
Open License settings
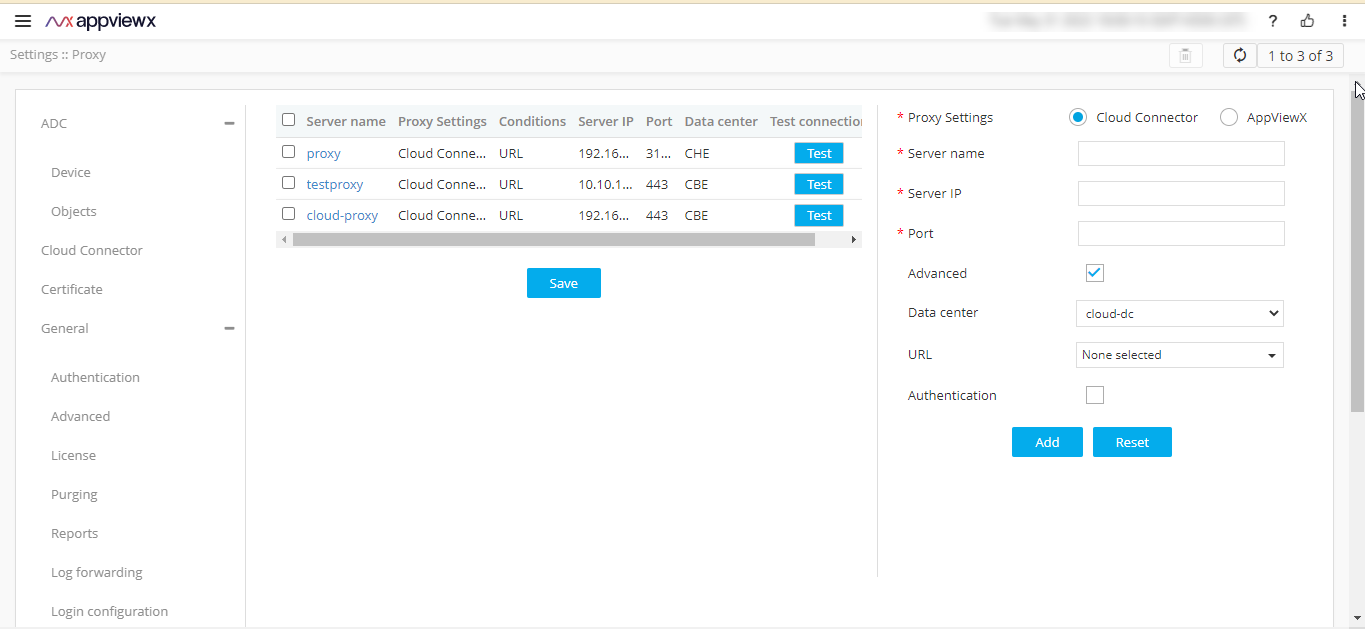click(x=74, y=456)
